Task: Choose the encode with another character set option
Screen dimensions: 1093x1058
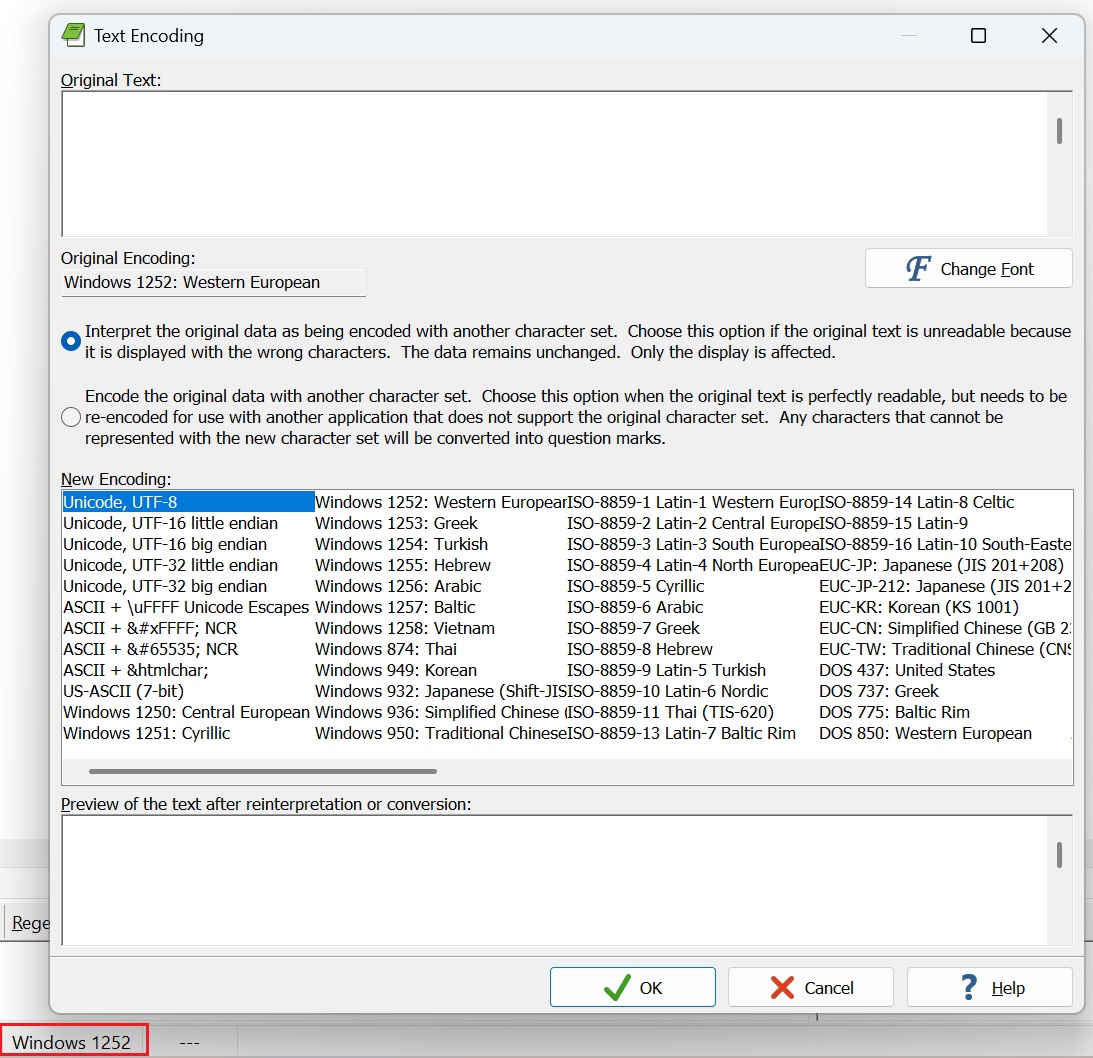Action: pos(70,417)
